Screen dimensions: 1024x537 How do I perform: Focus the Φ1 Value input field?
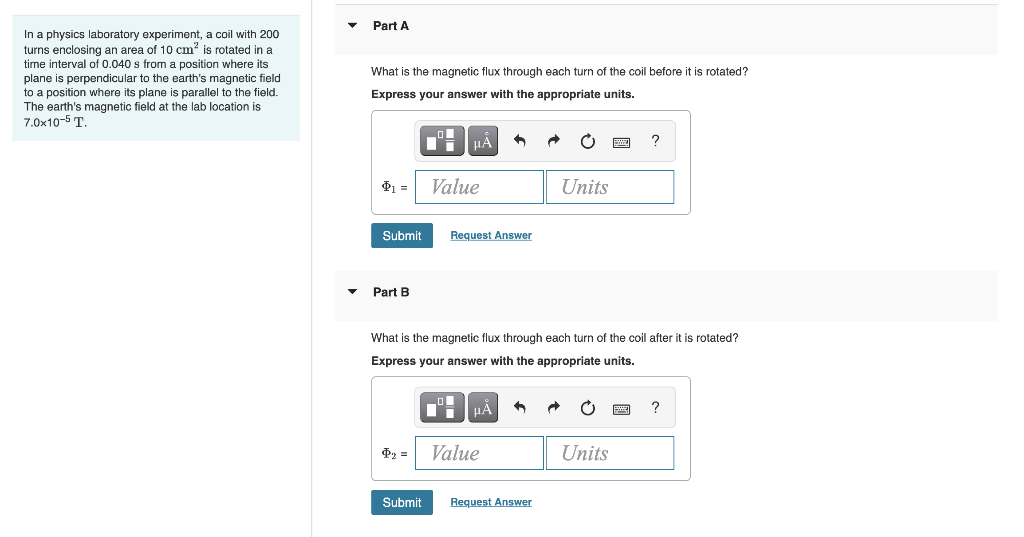479,187
